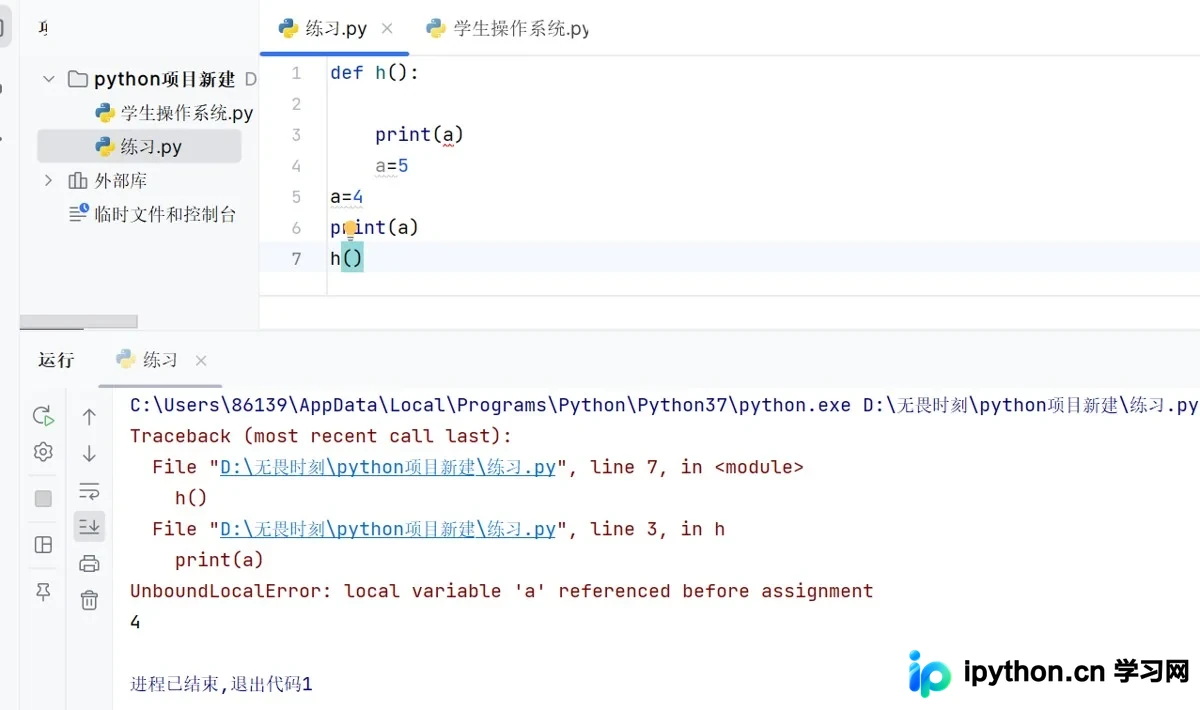The width and height of the screenshot is (1200, 710).
Task: Switch to the 学生操作系统.py editor tab
Action: point(507,28)
